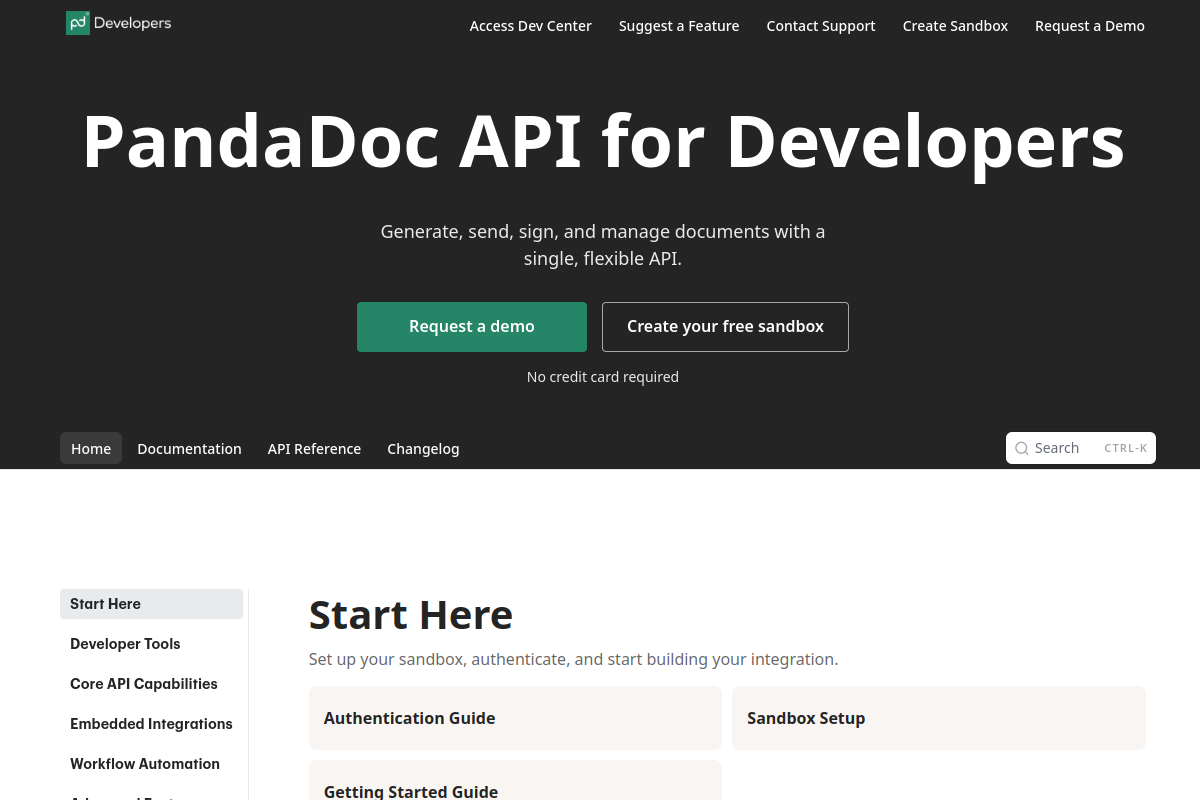Click Create your free sandbox button
The width and height of the screenshot is (1200, 800).
point(725,327)
